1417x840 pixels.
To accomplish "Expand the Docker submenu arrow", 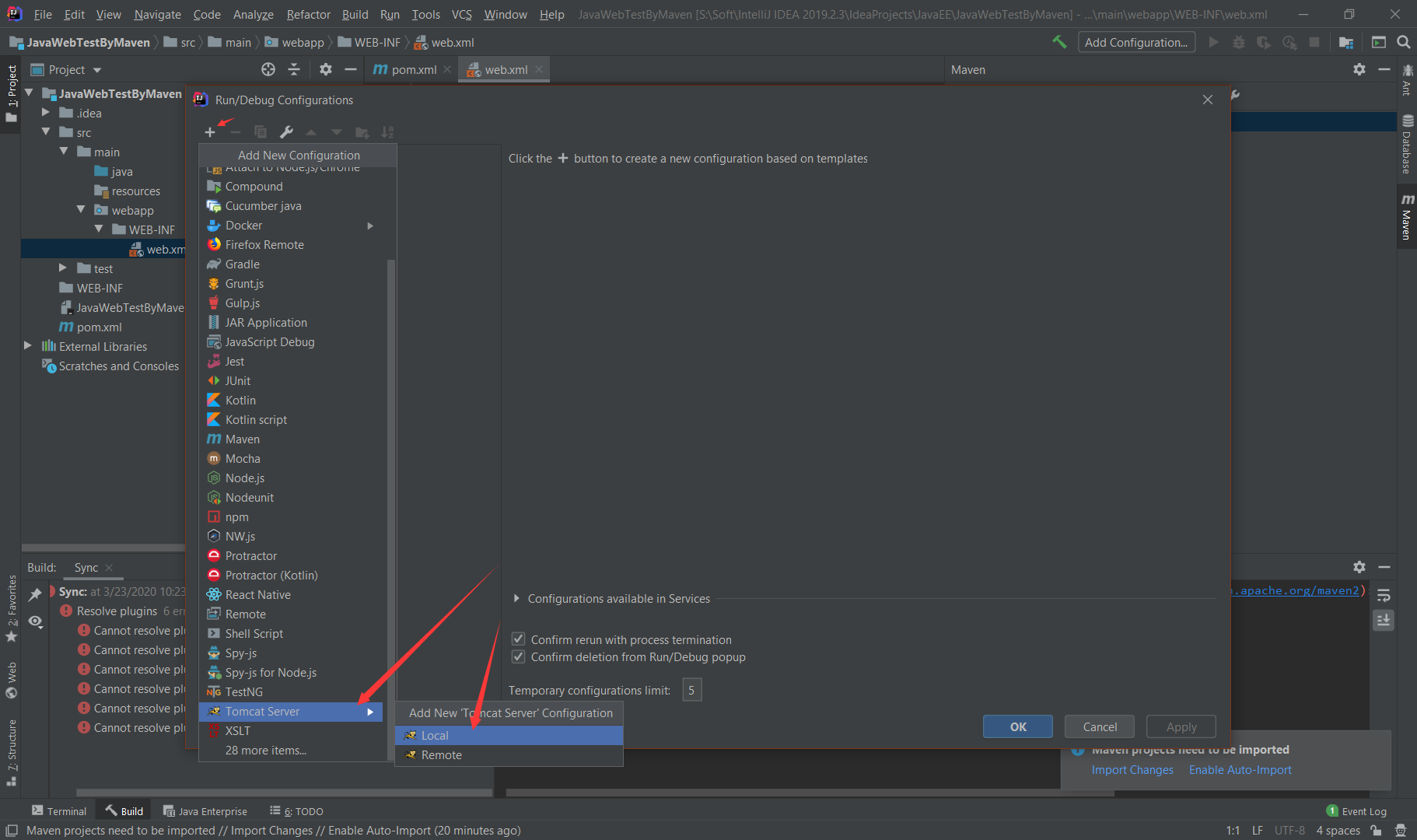I will 370,226.
